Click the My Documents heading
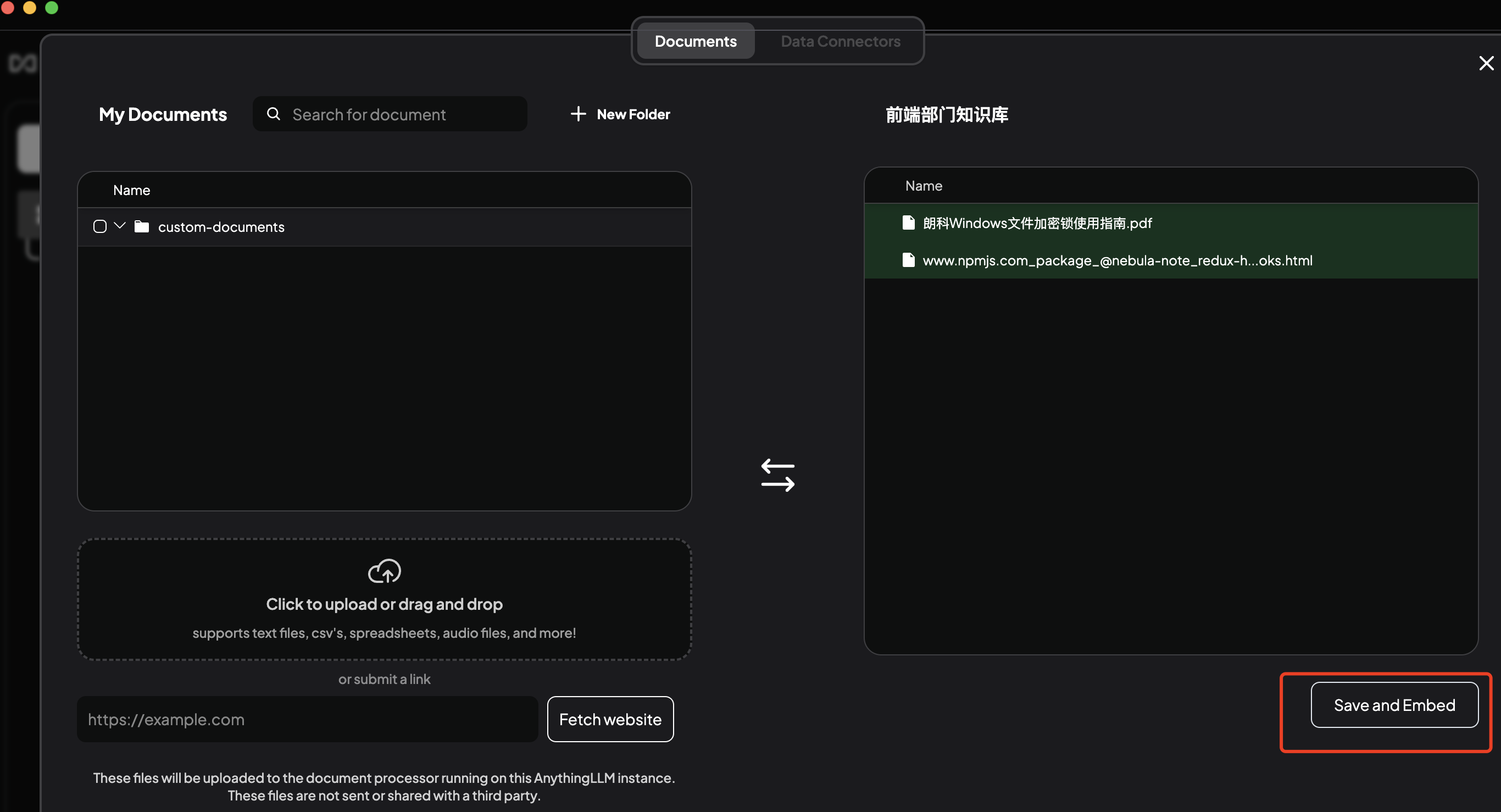Viewport: 1501px width, 812px height. click(x=163, y=114)
